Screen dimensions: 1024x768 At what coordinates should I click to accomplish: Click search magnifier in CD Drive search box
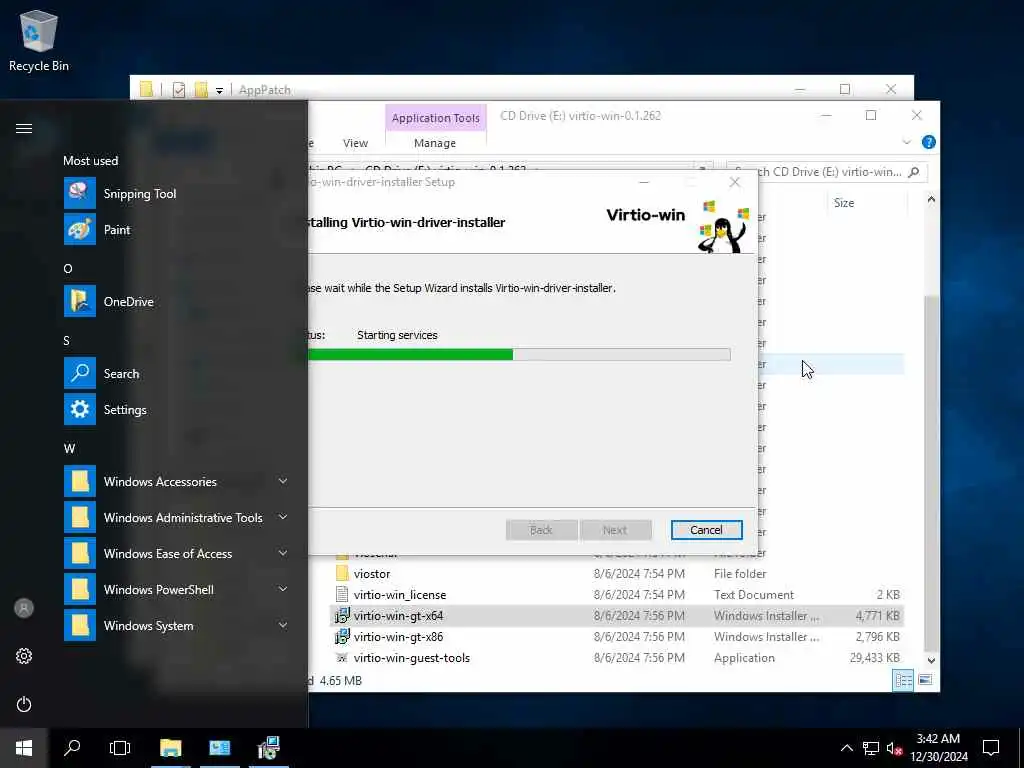(914, 172)
